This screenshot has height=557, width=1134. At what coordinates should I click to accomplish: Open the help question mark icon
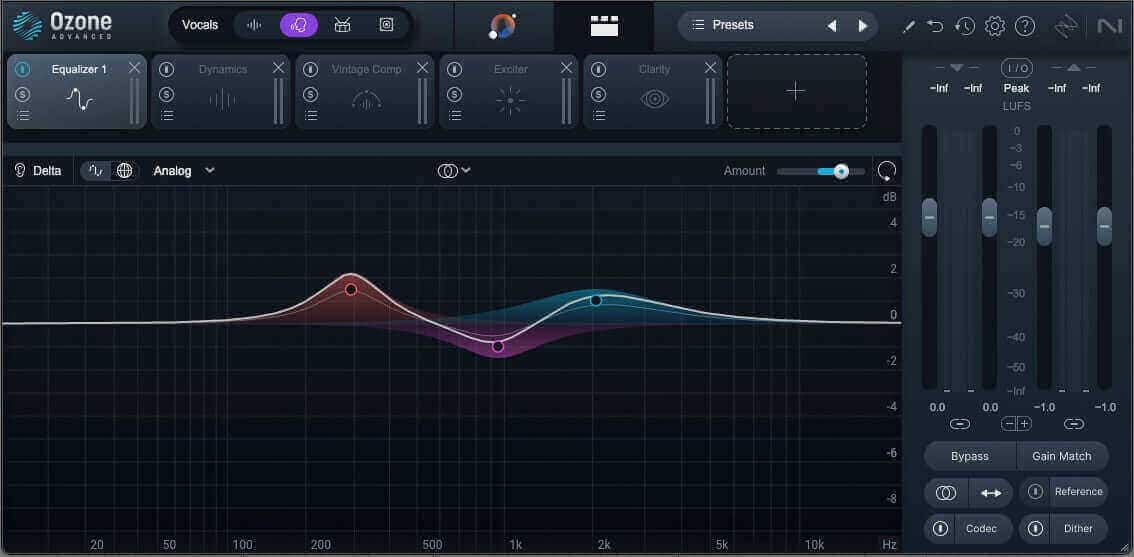coord(1025,27)
